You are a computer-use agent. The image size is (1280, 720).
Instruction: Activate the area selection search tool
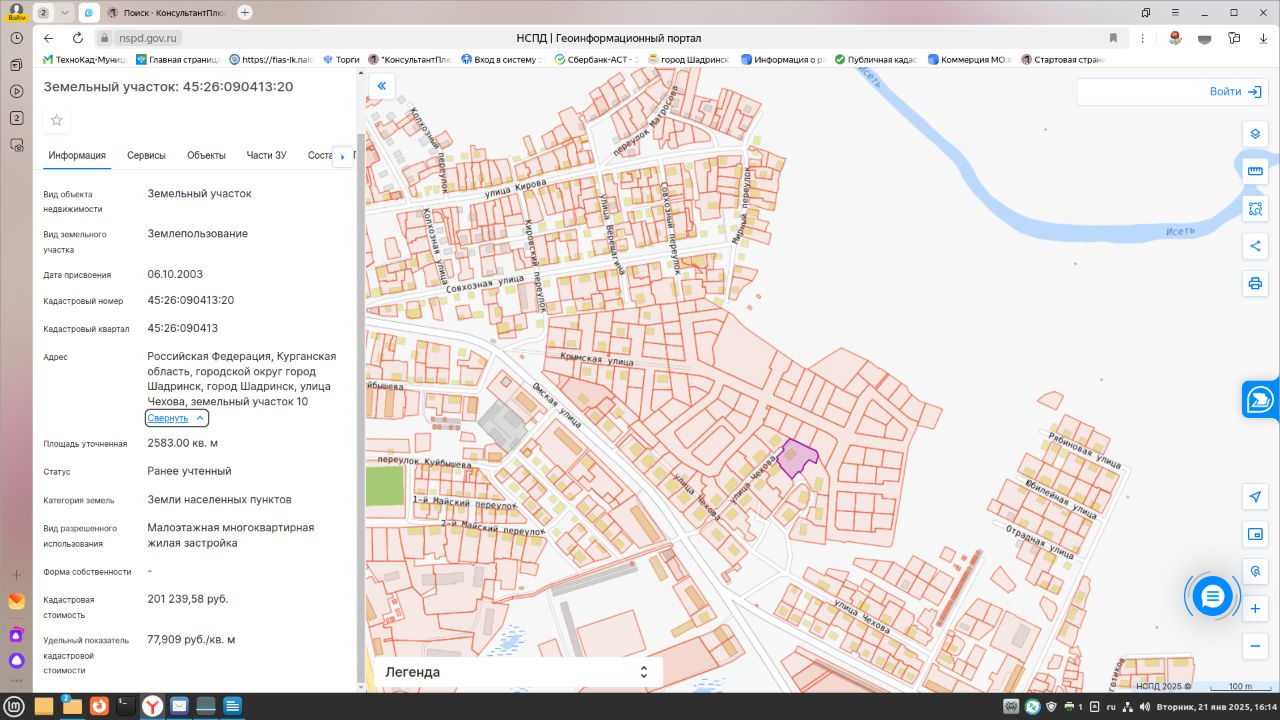pyautogui.click(x=1255, y=209)
